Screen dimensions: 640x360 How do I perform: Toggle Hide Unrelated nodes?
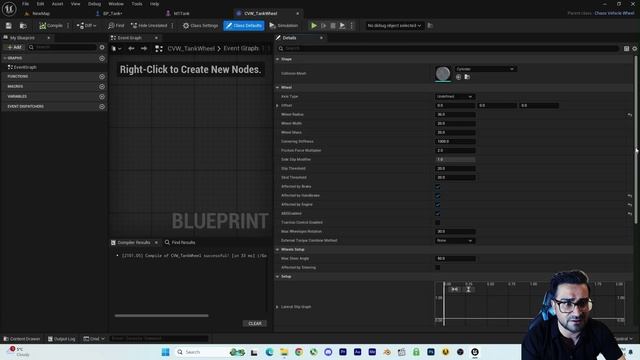(149, 26)
